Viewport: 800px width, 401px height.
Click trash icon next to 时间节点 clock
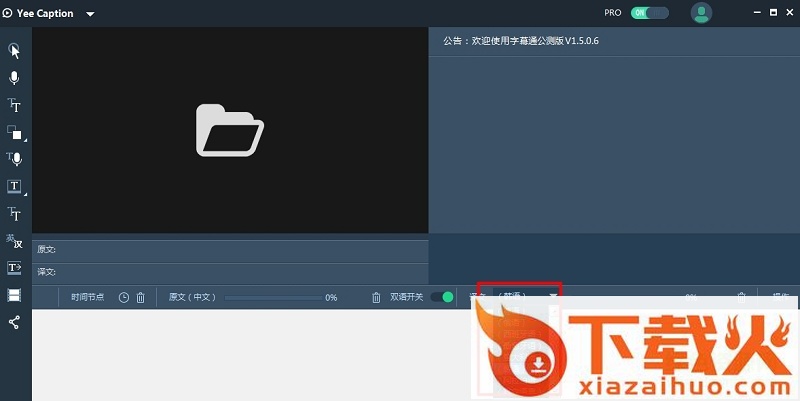click(140, 297)
